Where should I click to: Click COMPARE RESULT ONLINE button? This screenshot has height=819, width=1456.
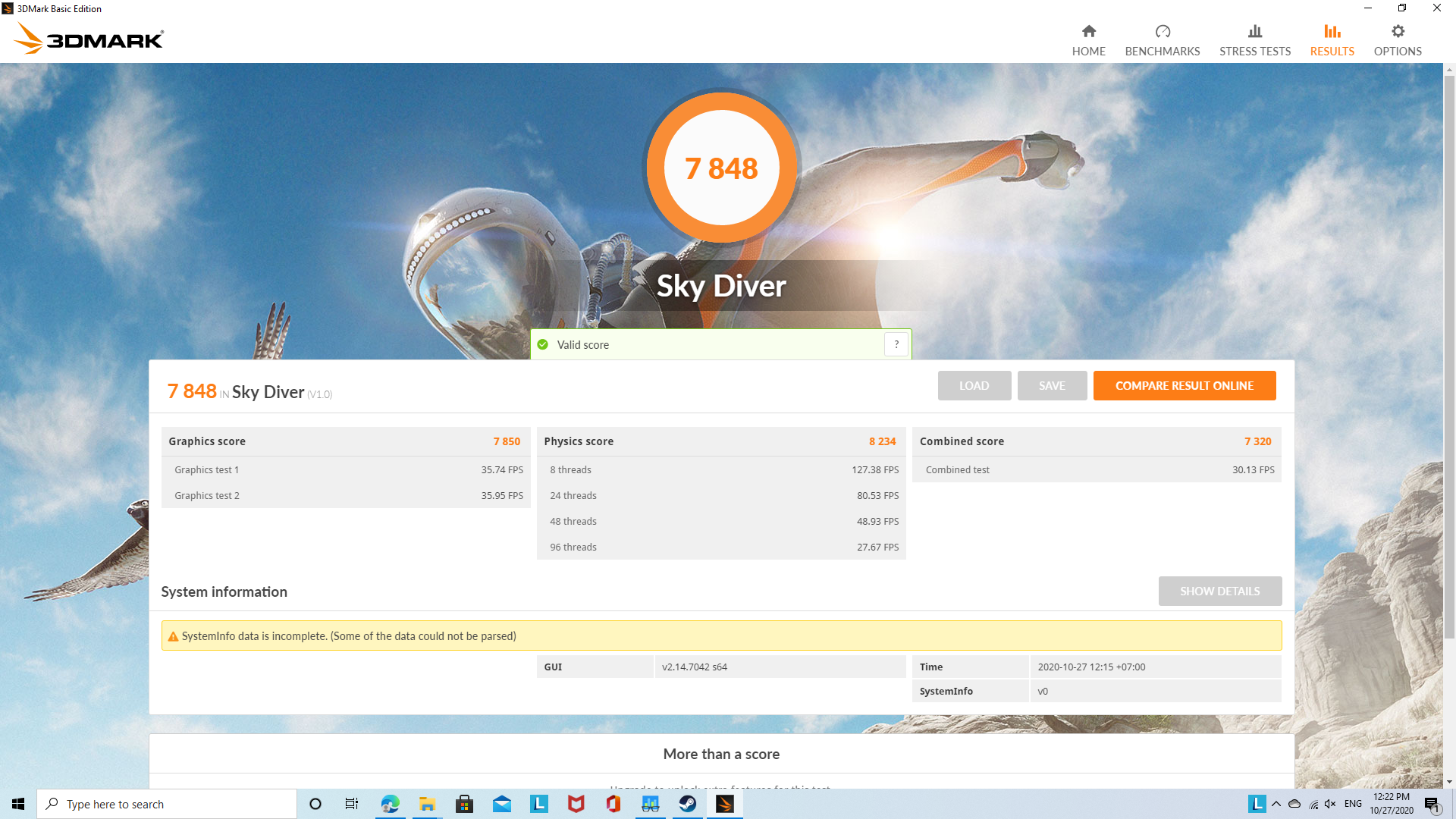pyautogui.click(x=1185, y=385)
